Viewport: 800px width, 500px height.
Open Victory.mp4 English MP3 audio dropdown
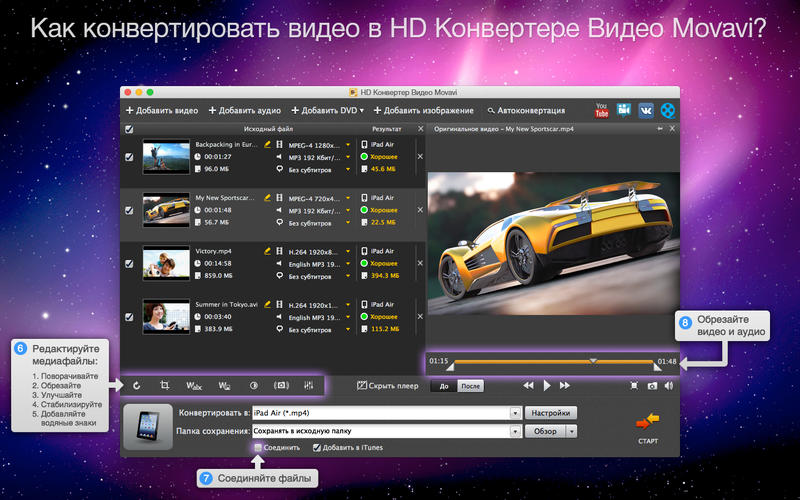[x=348, y=264]
